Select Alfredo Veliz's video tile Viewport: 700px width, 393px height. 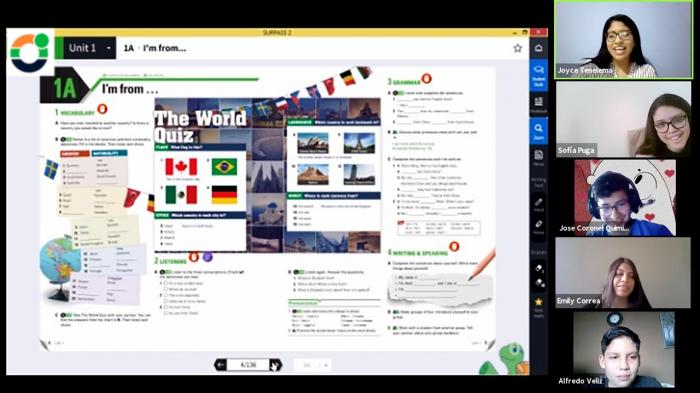[624, 349]
